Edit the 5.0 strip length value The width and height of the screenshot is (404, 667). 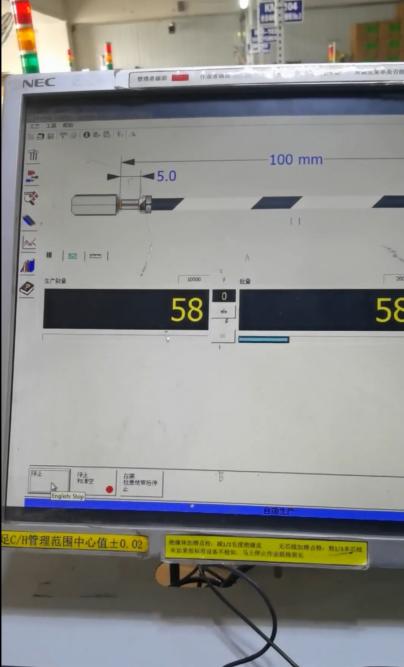[x=166, y=176]
